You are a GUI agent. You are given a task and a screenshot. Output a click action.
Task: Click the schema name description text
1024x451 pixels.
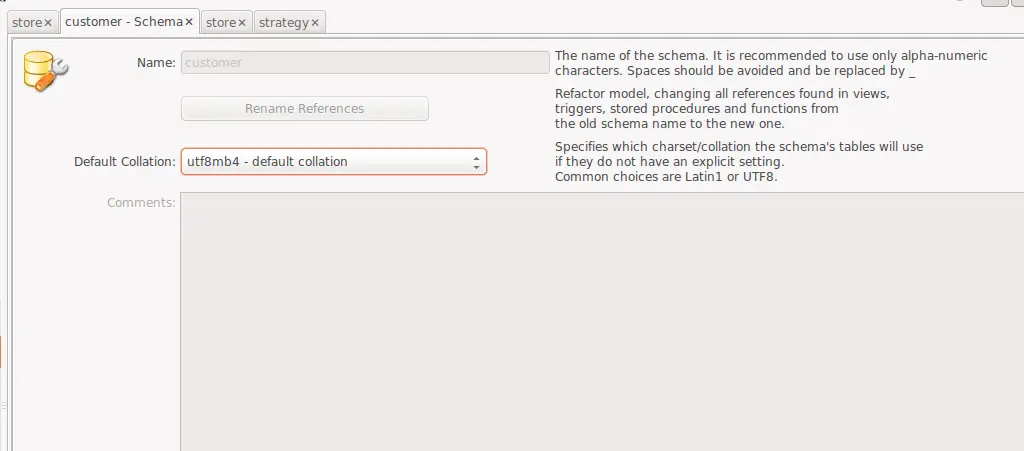click(770, 63)
